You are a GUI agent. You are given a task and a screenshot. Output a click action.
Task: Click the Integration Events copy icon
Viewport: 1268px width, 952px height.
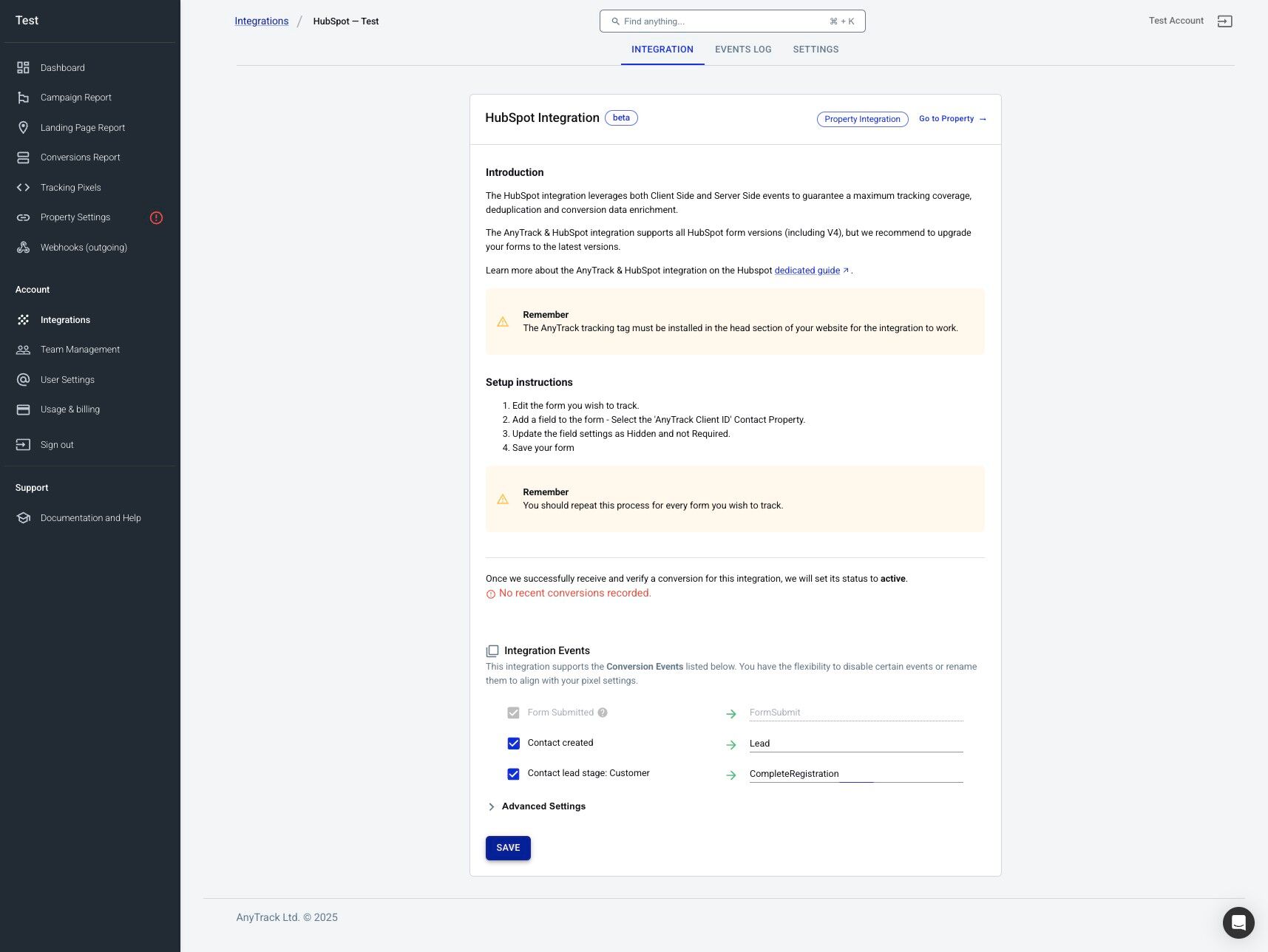[x=492, y=651]
